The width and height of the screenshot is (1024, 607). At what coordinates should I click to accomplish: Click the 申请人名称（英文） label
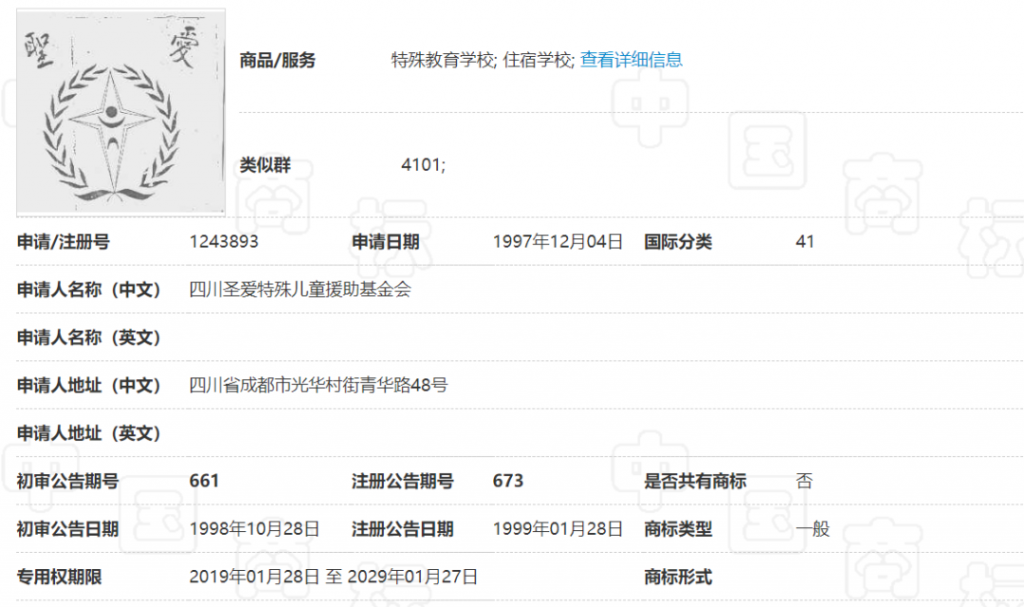(89, 338)
